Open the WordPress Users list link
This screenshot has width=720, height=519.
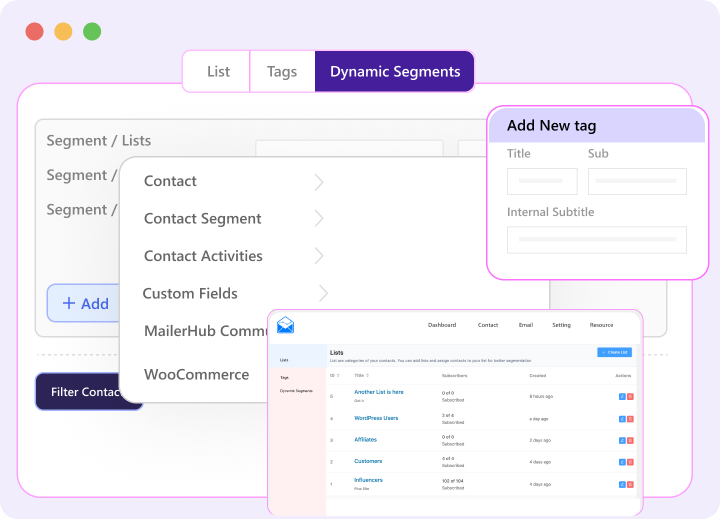pyautogui.click(x=376, y=418)
